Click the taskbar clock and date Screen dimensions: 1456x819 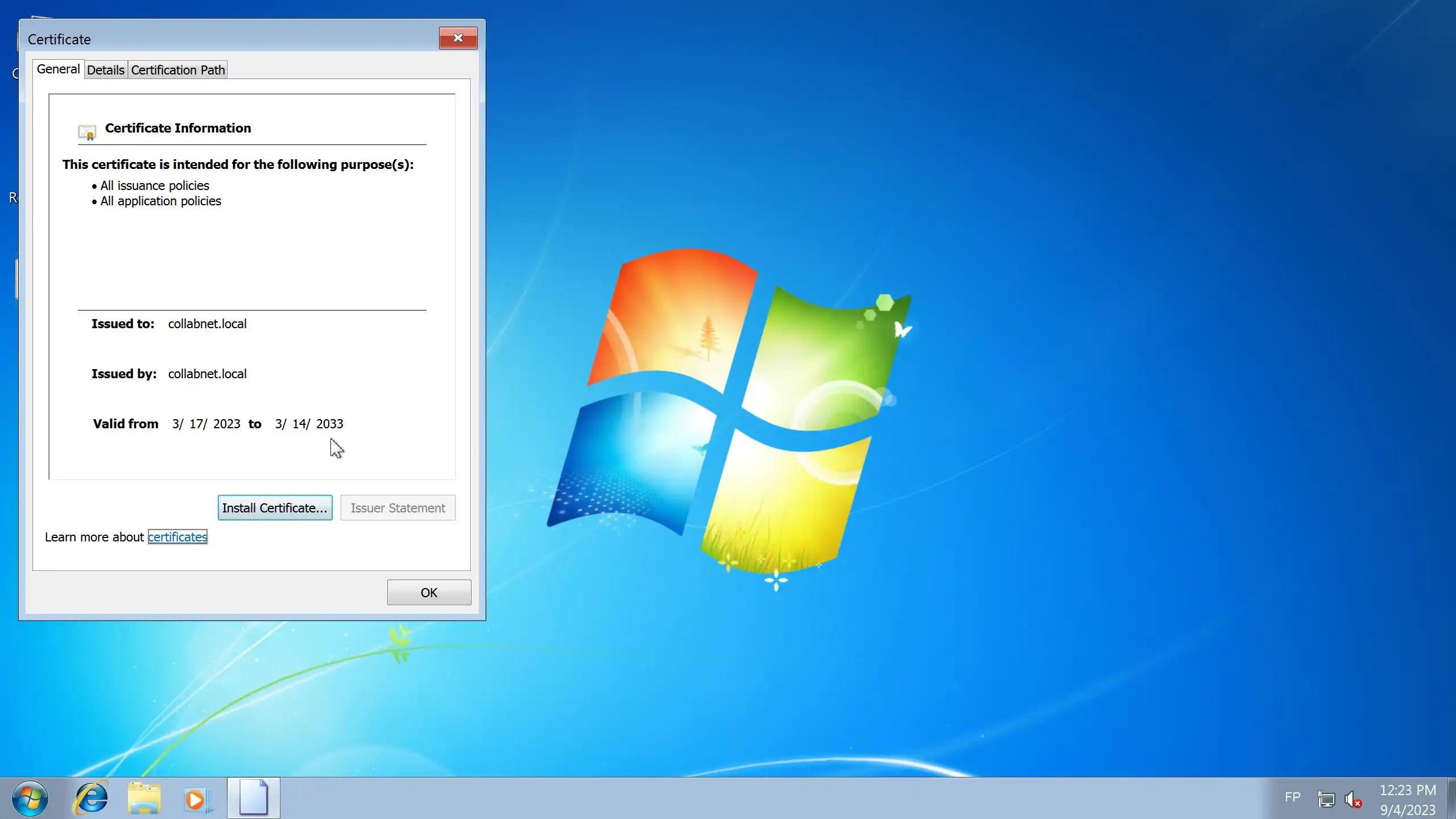click(x=1408, y=799)
